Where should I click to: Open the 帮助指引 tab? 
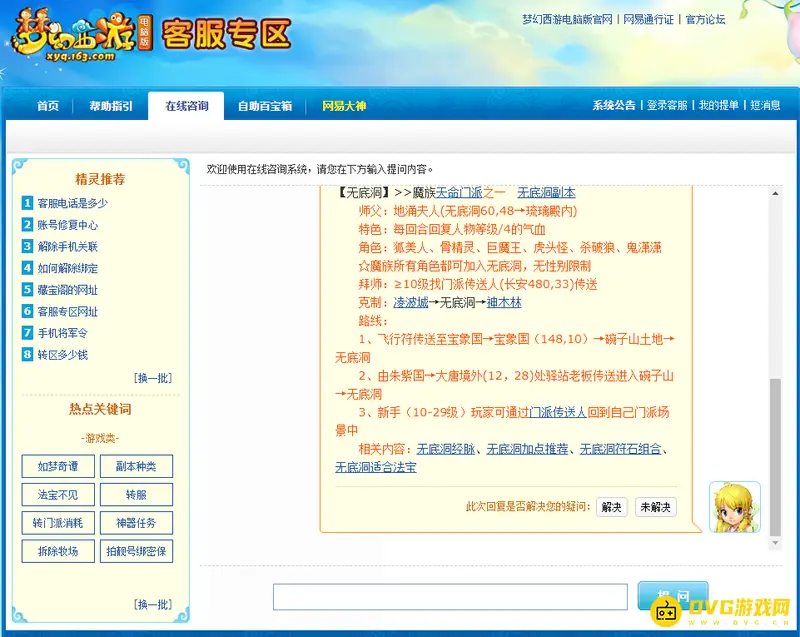click(x=111, y=106)
